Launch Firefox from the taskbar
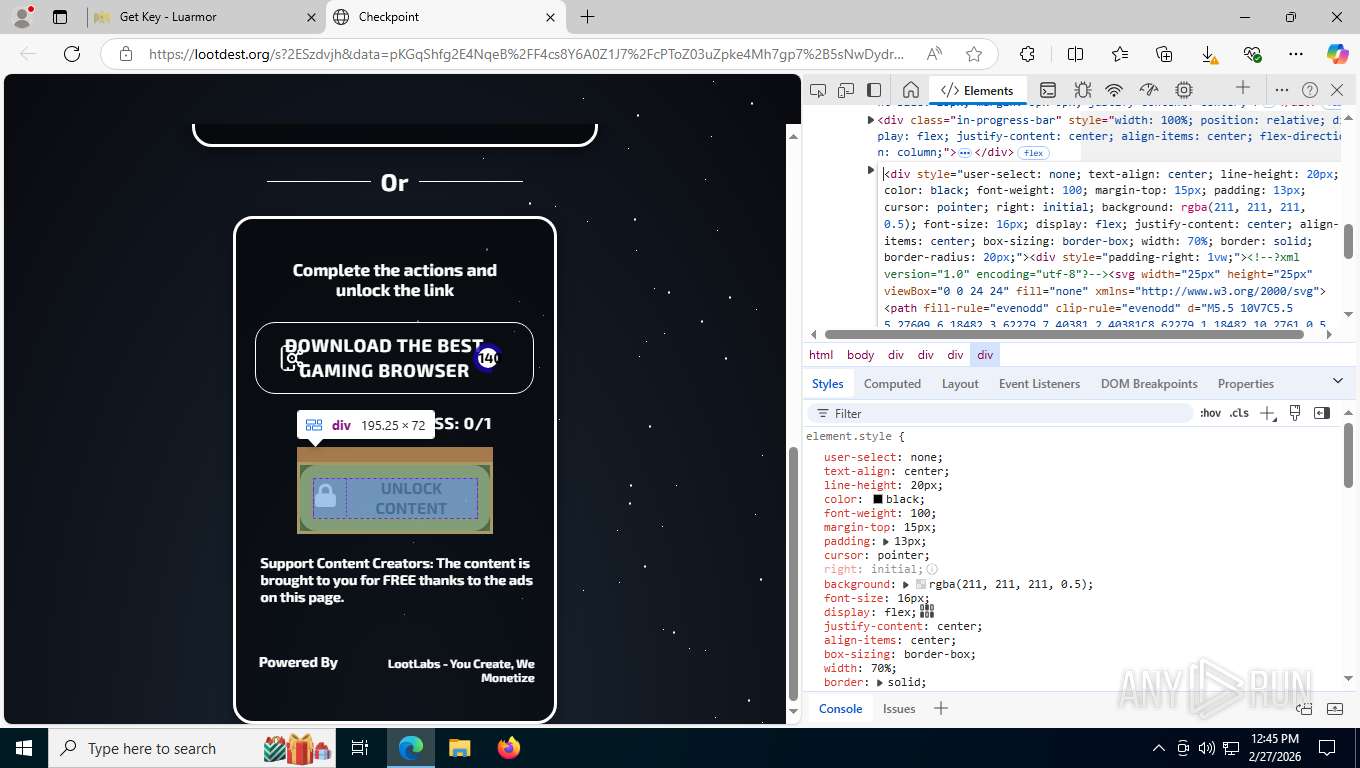Viewport: 1360px width, 768px height. (509, 748)
